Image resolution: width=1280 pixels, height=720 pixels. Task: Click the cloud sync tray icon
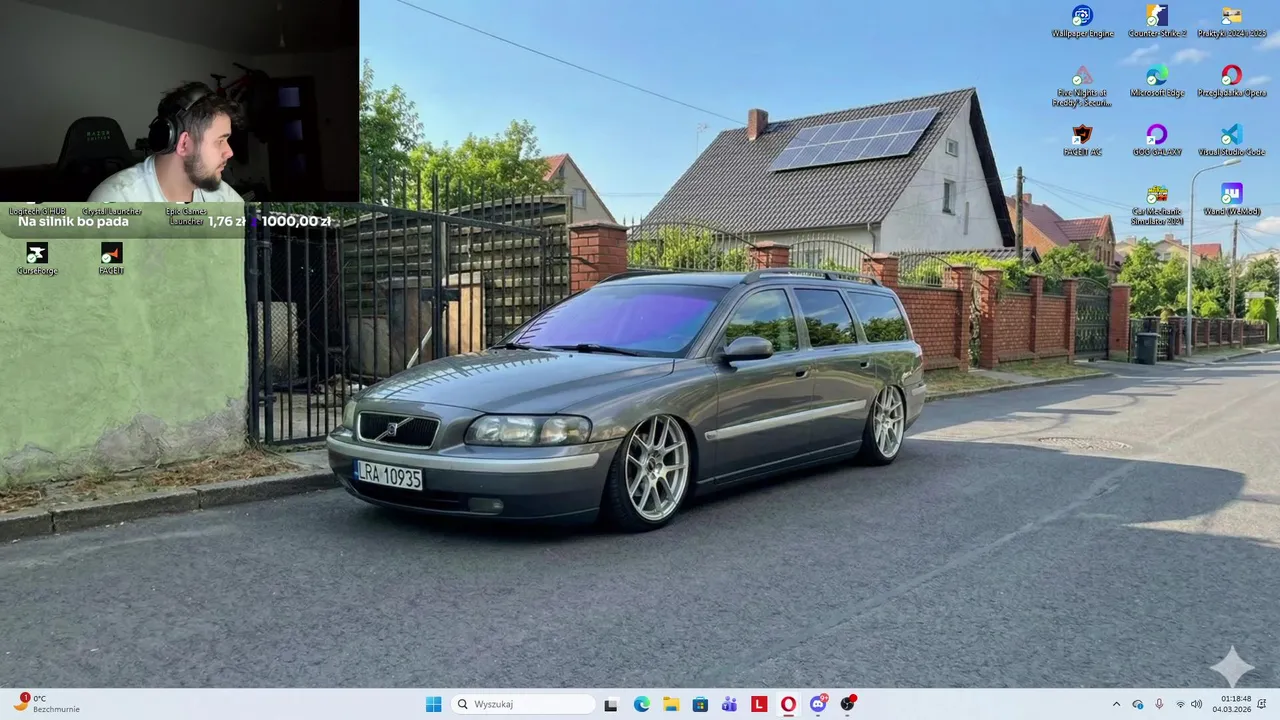(1138, 704)
